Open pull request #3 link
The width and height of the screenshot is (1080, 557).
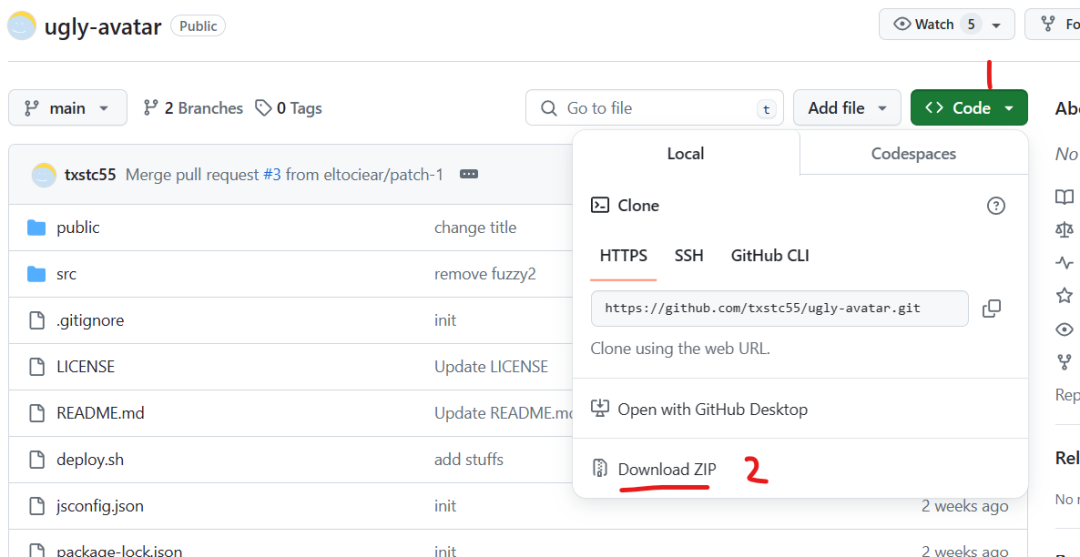[272, 175]
